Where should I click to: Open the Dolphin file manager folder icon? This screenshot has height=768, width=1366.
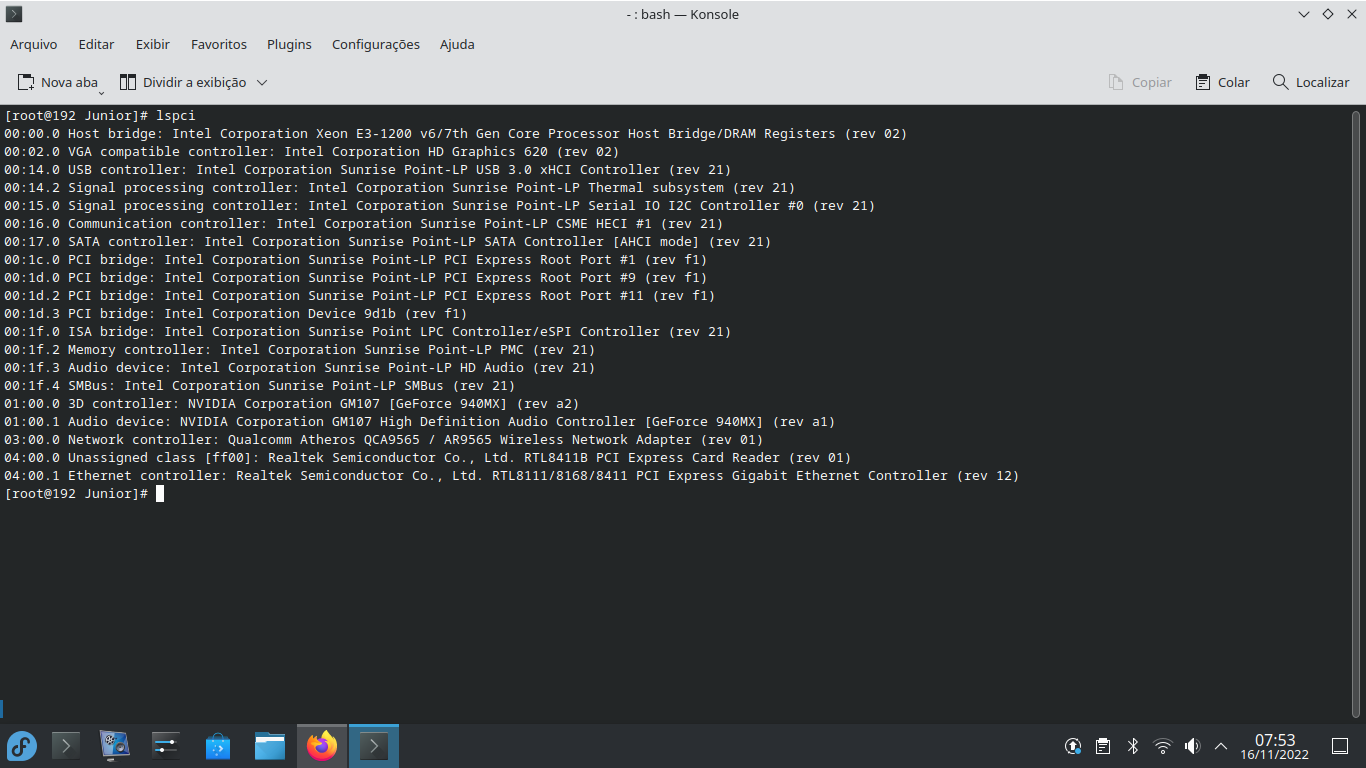[270, 745]
